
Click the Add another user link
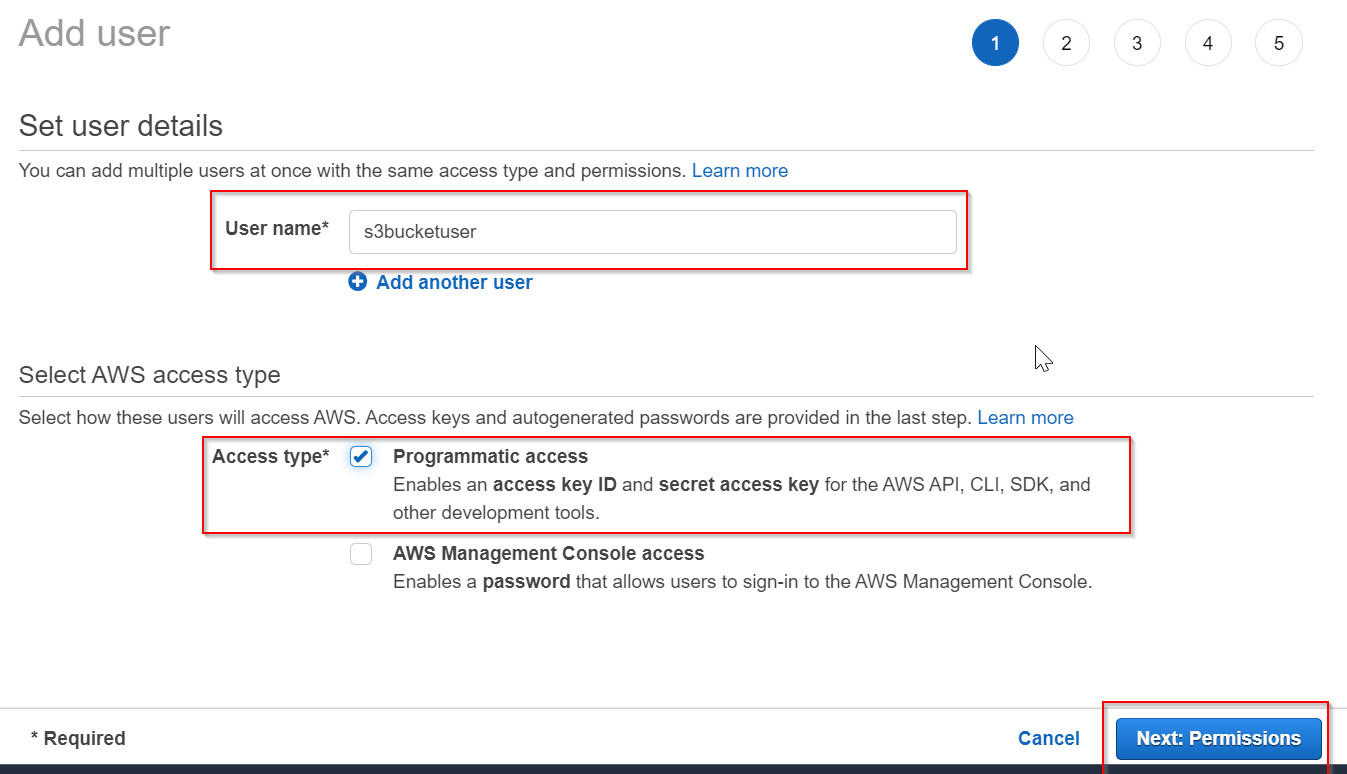point(453,282)
